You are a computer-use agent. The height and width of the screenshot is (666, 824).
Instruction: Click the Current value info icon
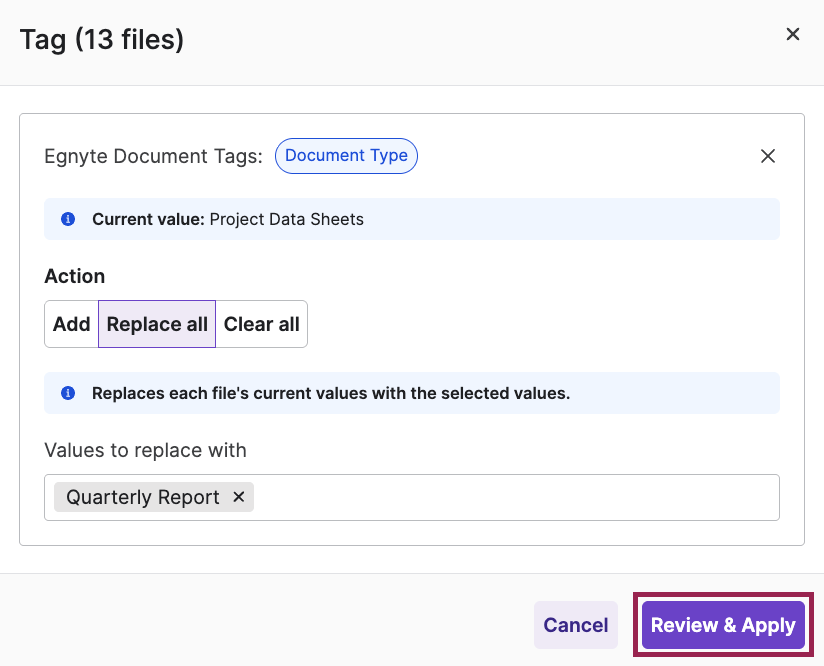[68, 219]
